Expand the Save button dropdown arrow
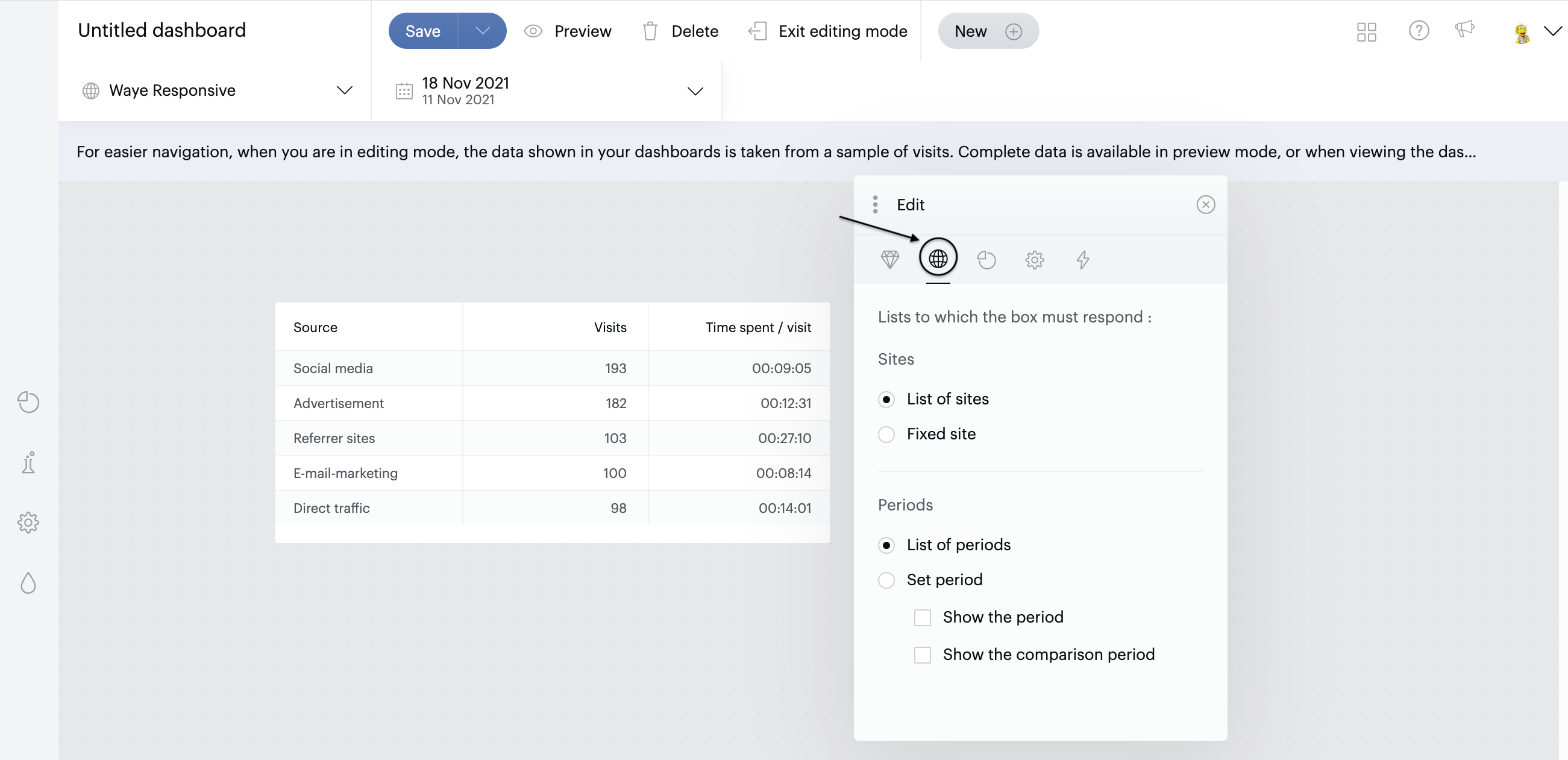Image resolution: width=1568 pixels, height=760 pixels. pos(482,31)
